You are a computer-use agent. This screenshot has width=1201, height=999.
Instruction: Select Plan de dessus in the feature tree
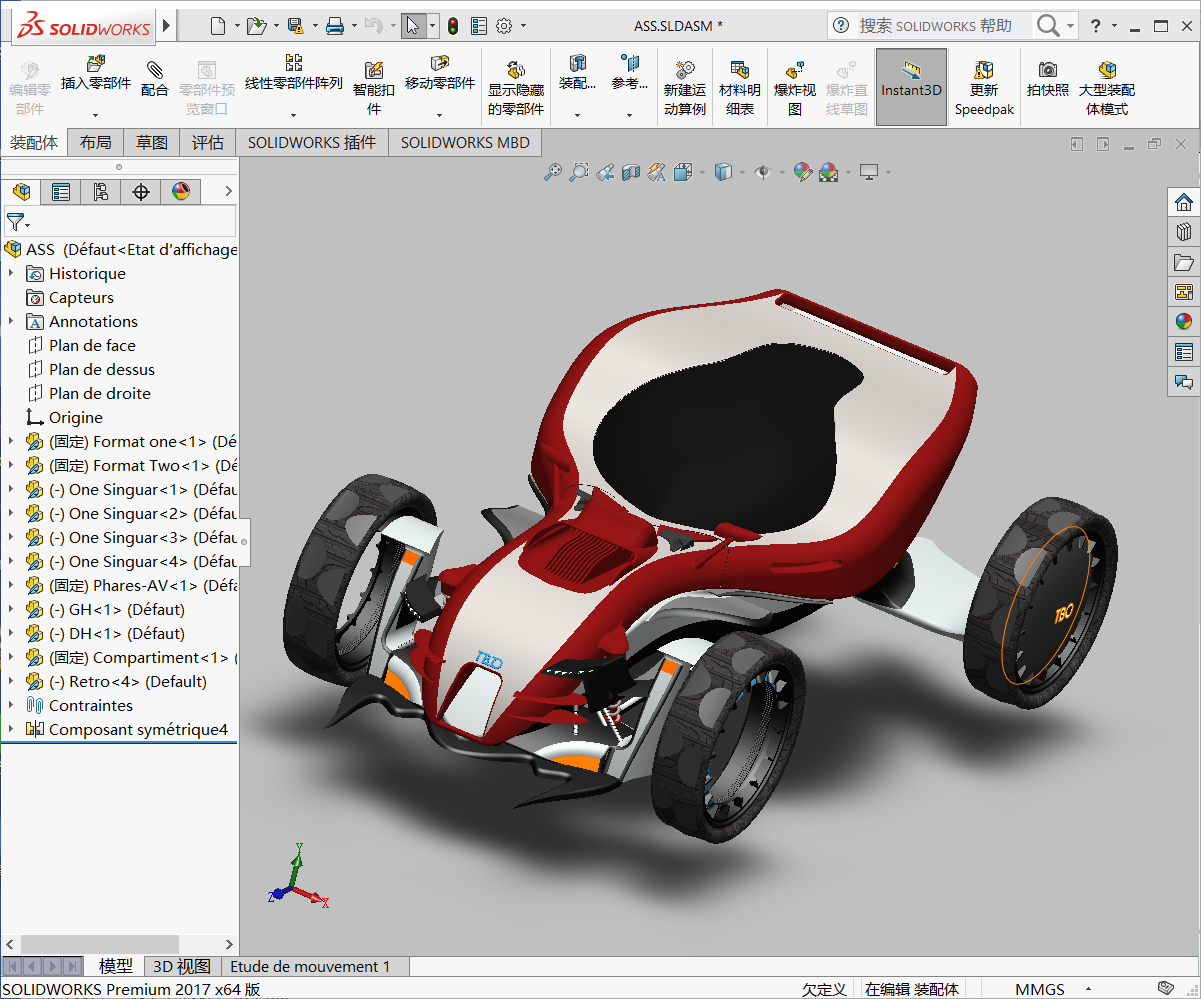(102, 369)
